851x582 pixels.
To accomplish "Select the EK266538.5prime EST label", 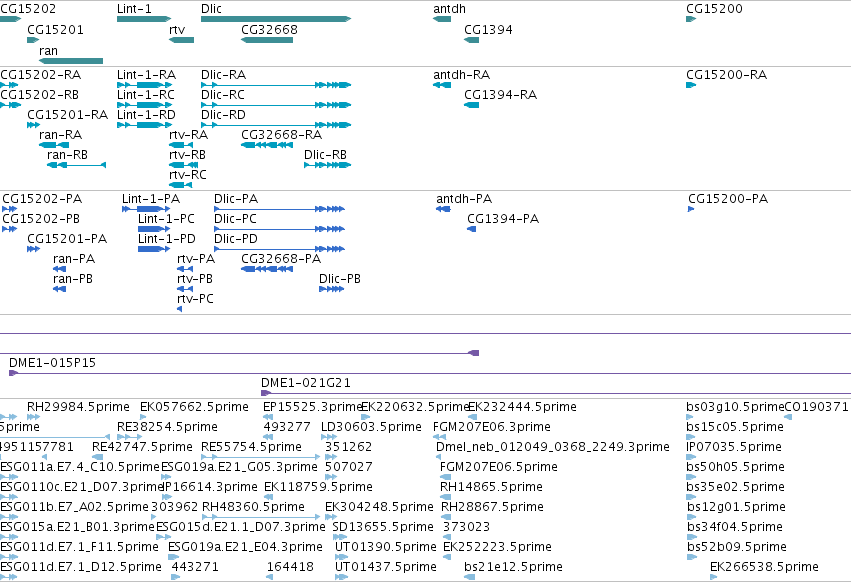I will (764, 567).
